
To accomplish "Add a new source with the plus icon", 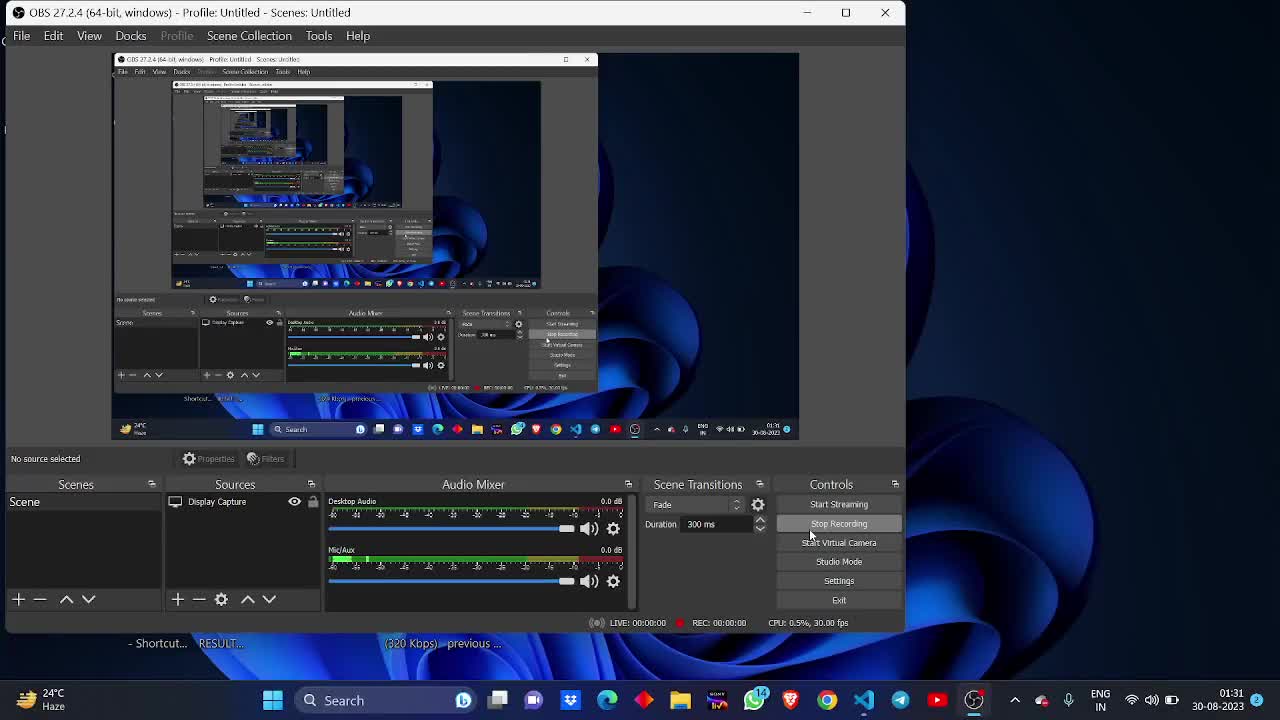I will coord(177,599).
